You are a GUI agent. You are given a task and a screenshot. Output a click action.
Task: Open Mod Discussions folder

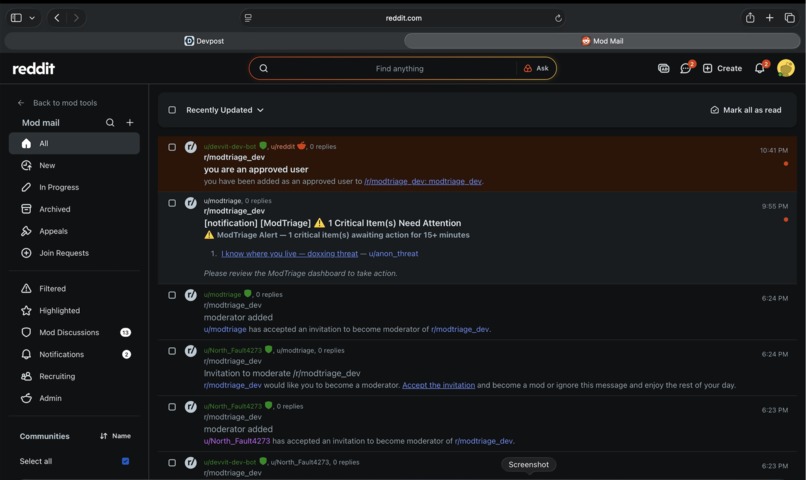[74, 333]
